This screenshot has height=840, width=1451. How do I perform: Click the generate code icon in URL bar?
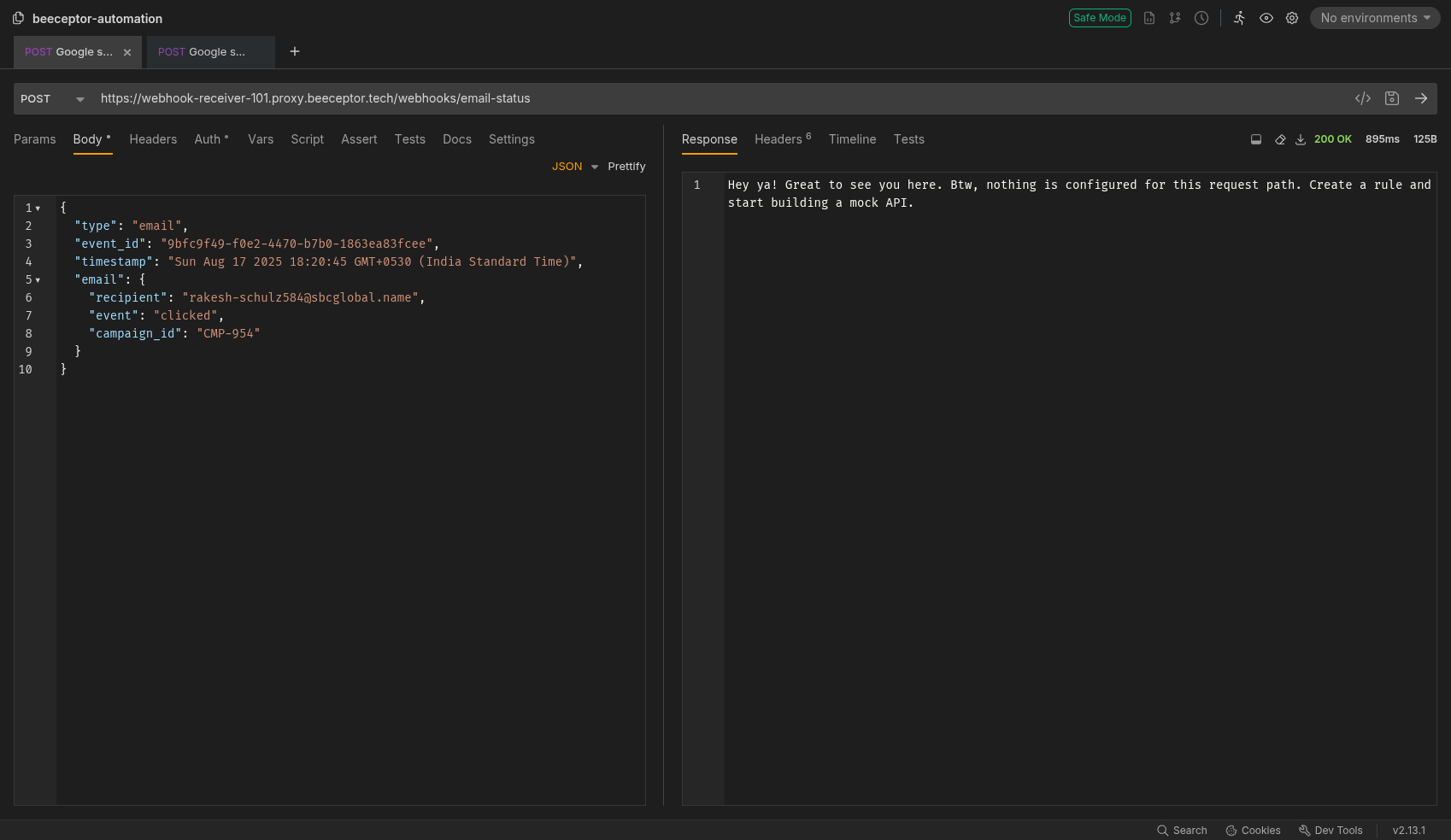1363,98
